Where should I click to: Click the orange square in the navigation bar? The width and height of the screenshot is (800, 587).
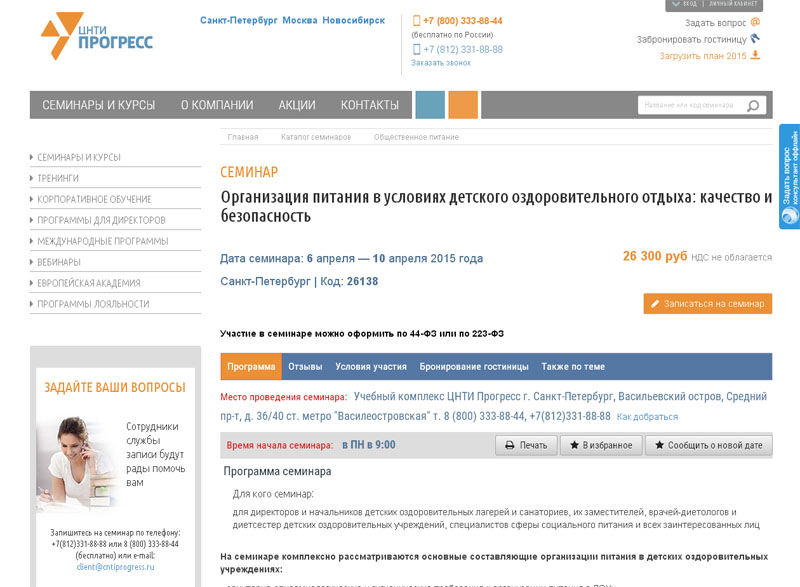pyautogui.click(x=463, y=105)
